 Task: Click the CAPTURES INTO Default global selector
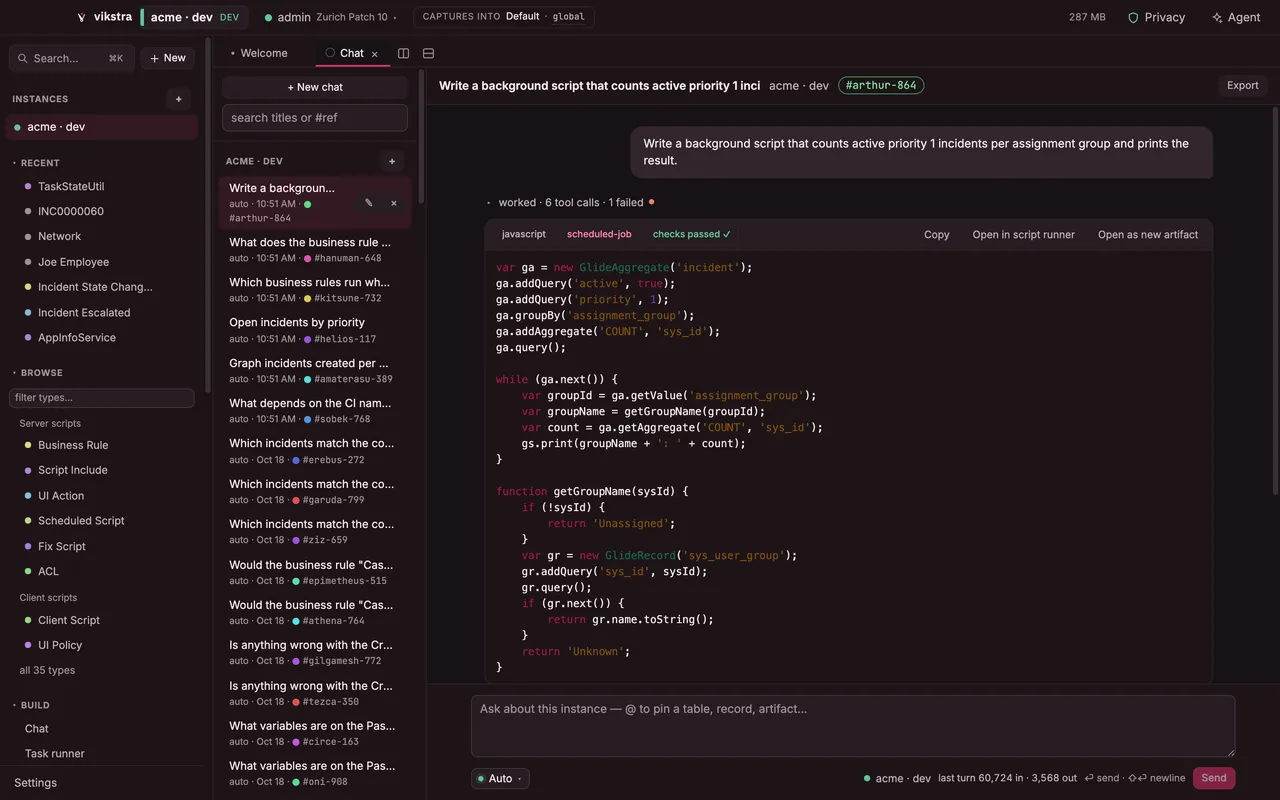point(504,17)
